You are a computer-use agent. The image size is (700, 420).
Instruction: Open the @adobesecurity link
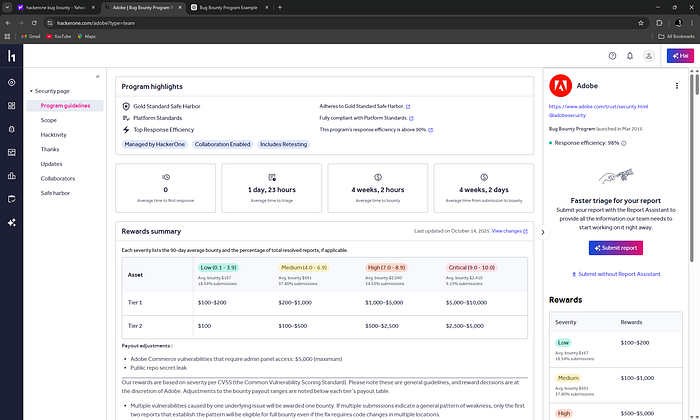tap(567, 115)
